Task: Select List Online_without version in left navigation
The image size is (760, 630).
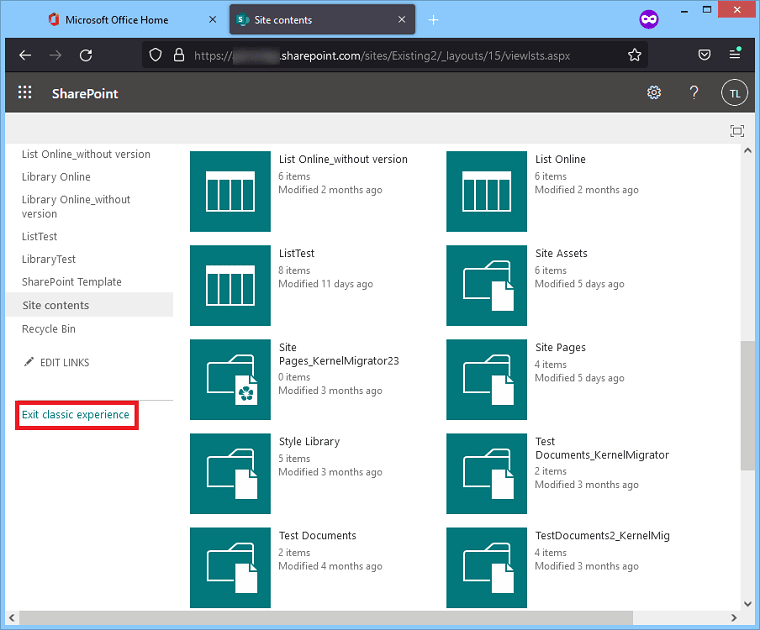Action: tap(86, 154)
